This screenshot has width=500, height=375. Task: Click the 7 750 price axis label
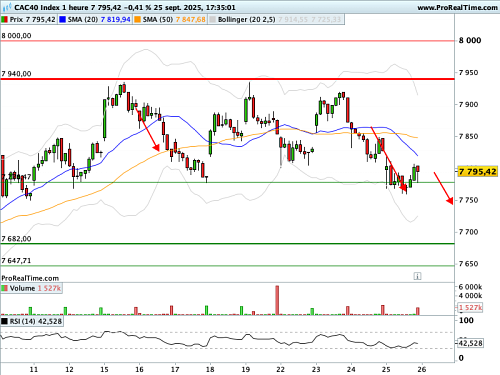pos(468,200)
